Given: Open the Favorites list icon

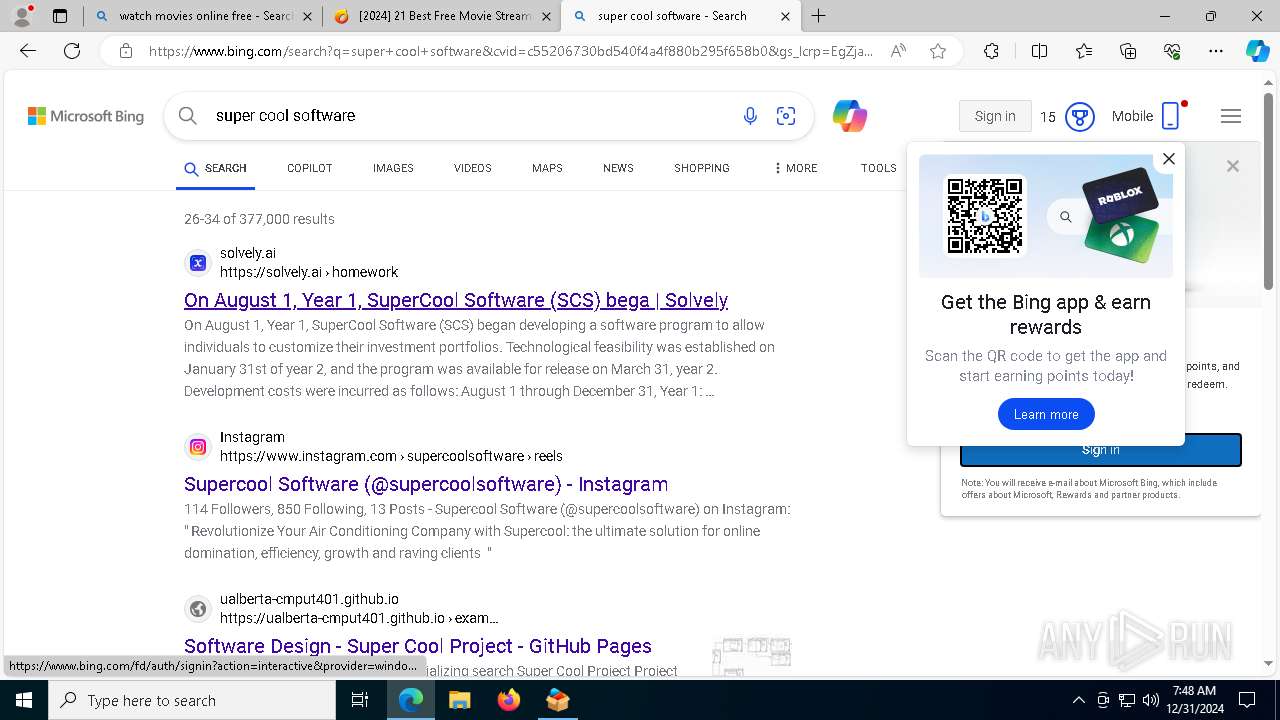Looking at the screenshot, I should point(1084,51).
